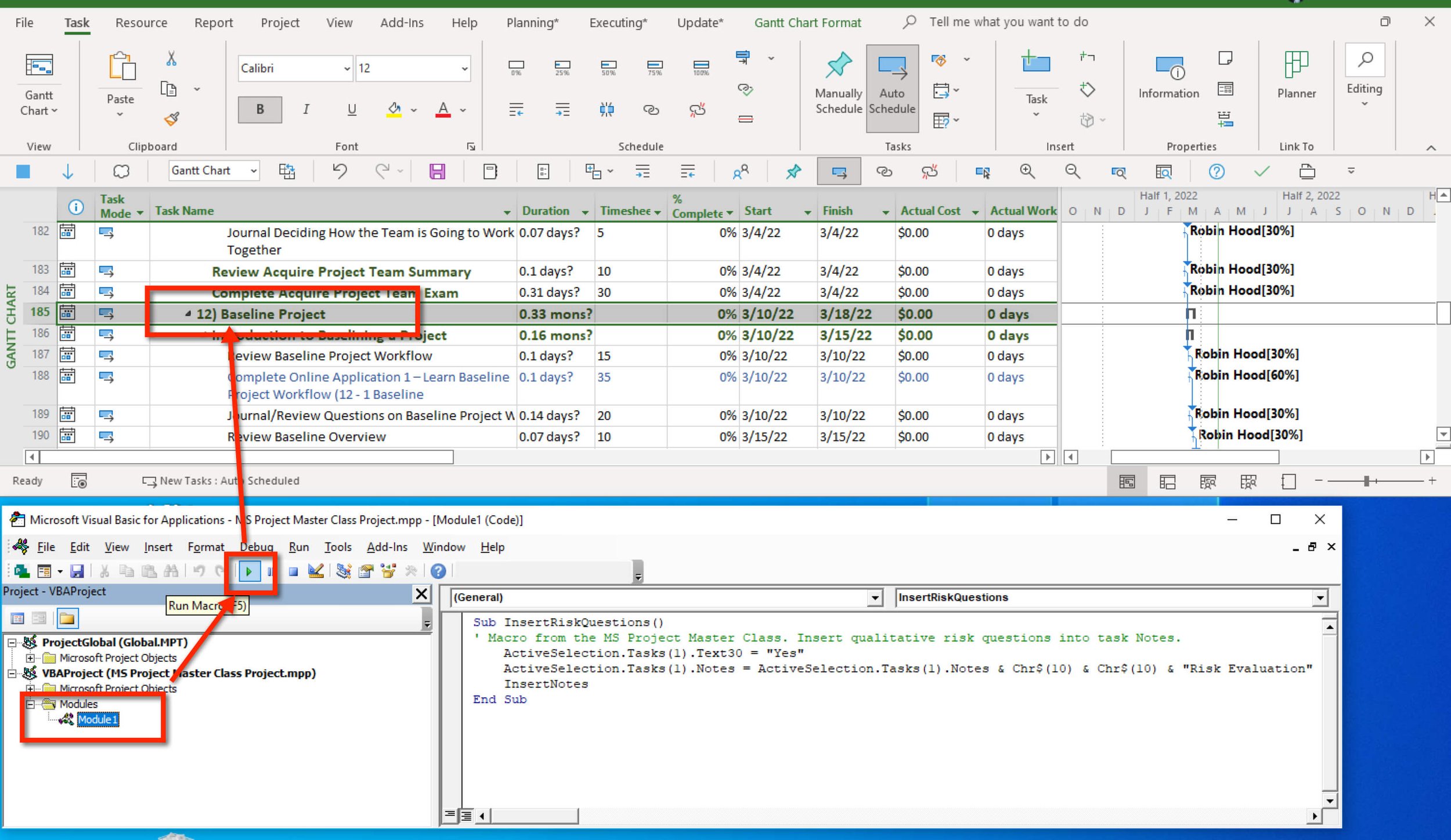
Task: Toggle Underline formatting button
Action: pos(352,109)
